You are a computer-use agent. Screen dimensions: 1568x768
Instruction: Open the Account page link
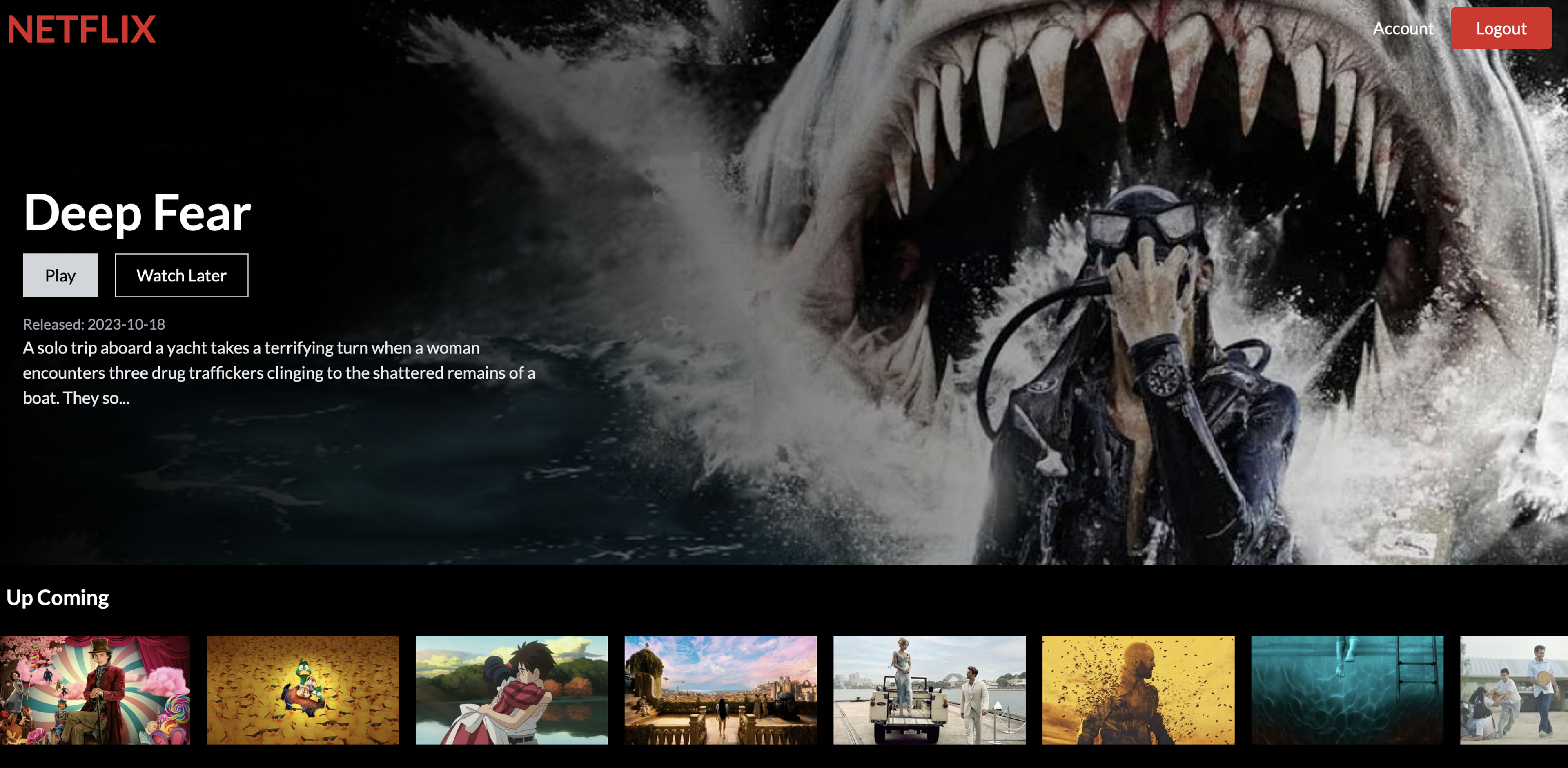[x=1403, y=29]
